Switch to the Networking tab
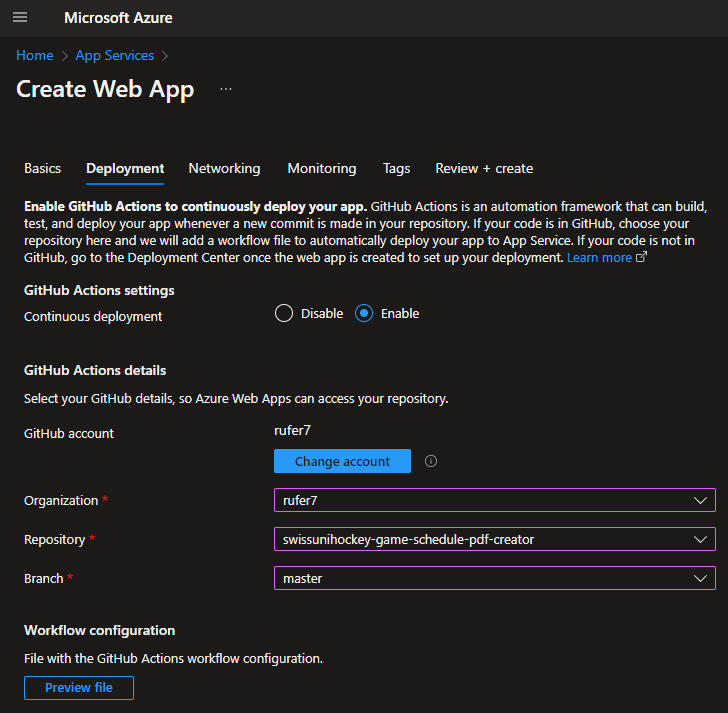The height and width of the screenshot is (713, 728). (224, 168)
